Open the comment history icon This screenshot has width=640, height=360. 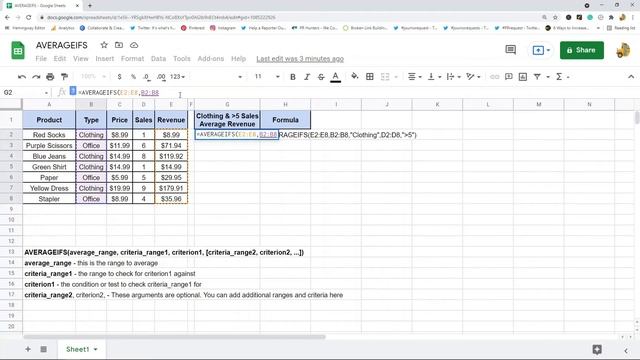tap(511, 50)
